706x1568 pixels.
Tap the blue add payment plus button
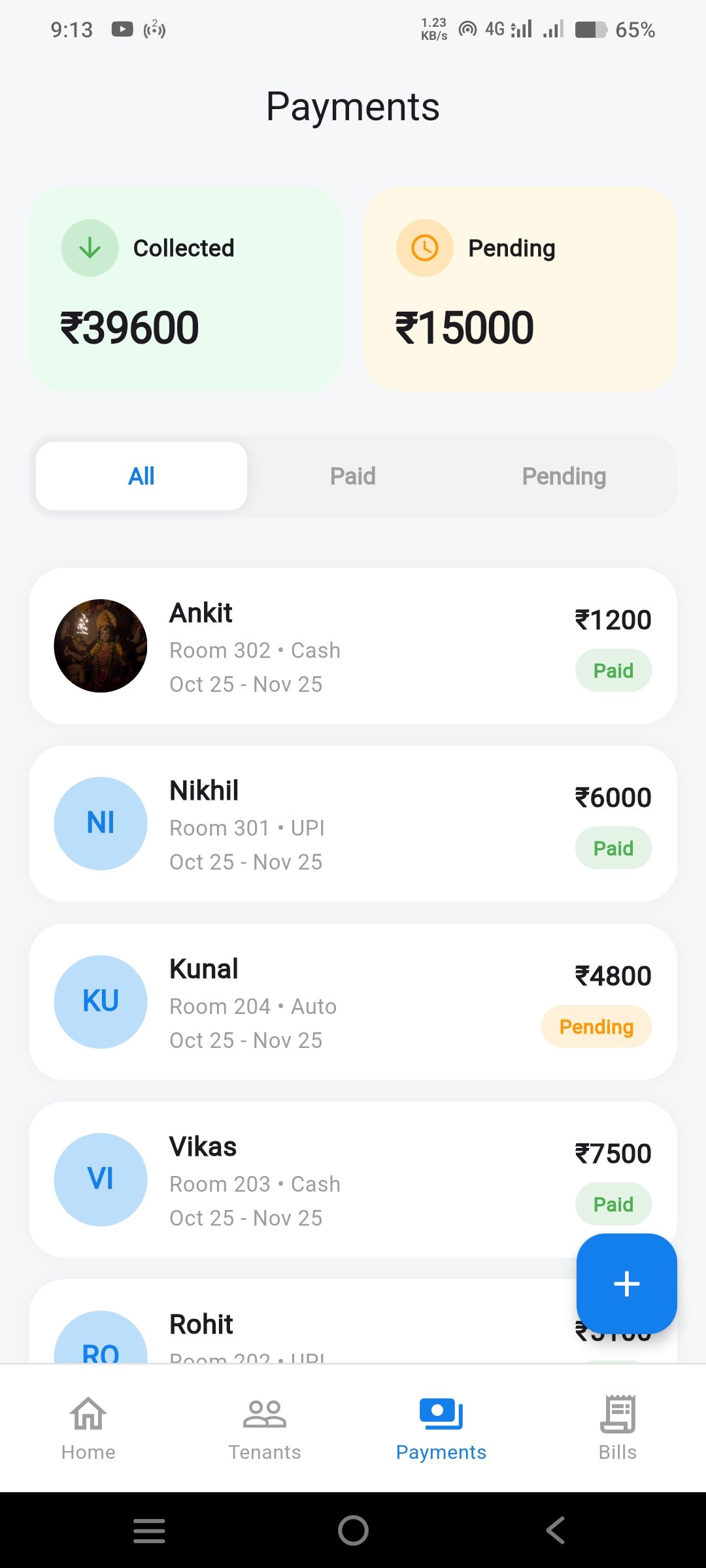626,1283
